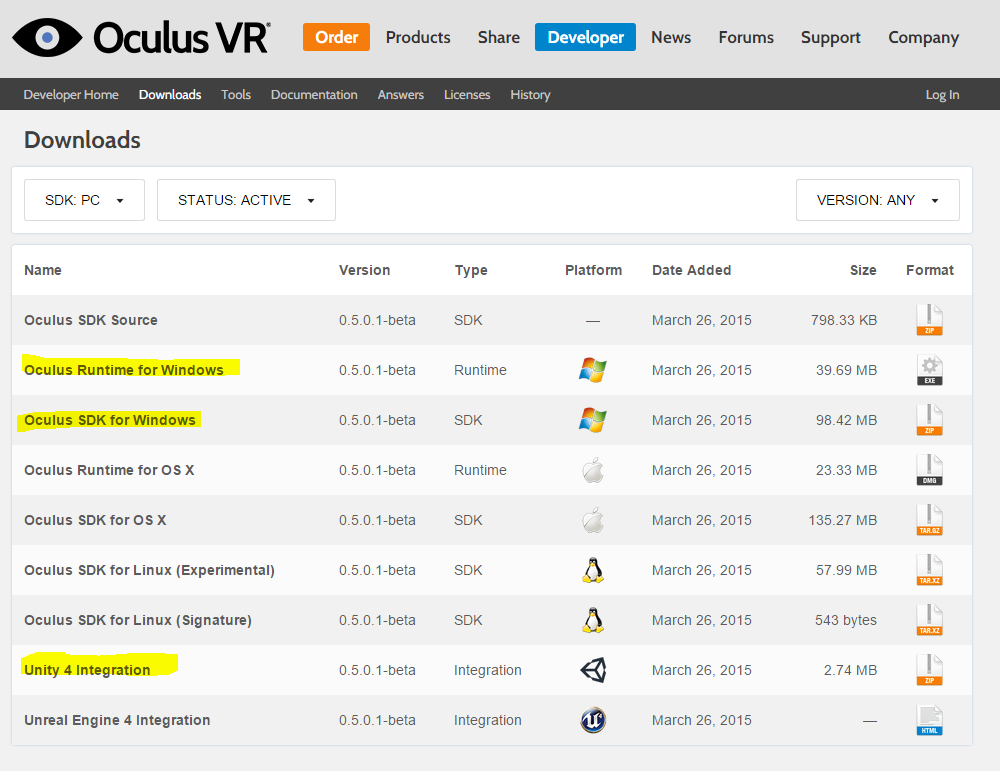Go to Developer Home
The height and width of the screenshot is (771, 1000).
coord(71,94)
